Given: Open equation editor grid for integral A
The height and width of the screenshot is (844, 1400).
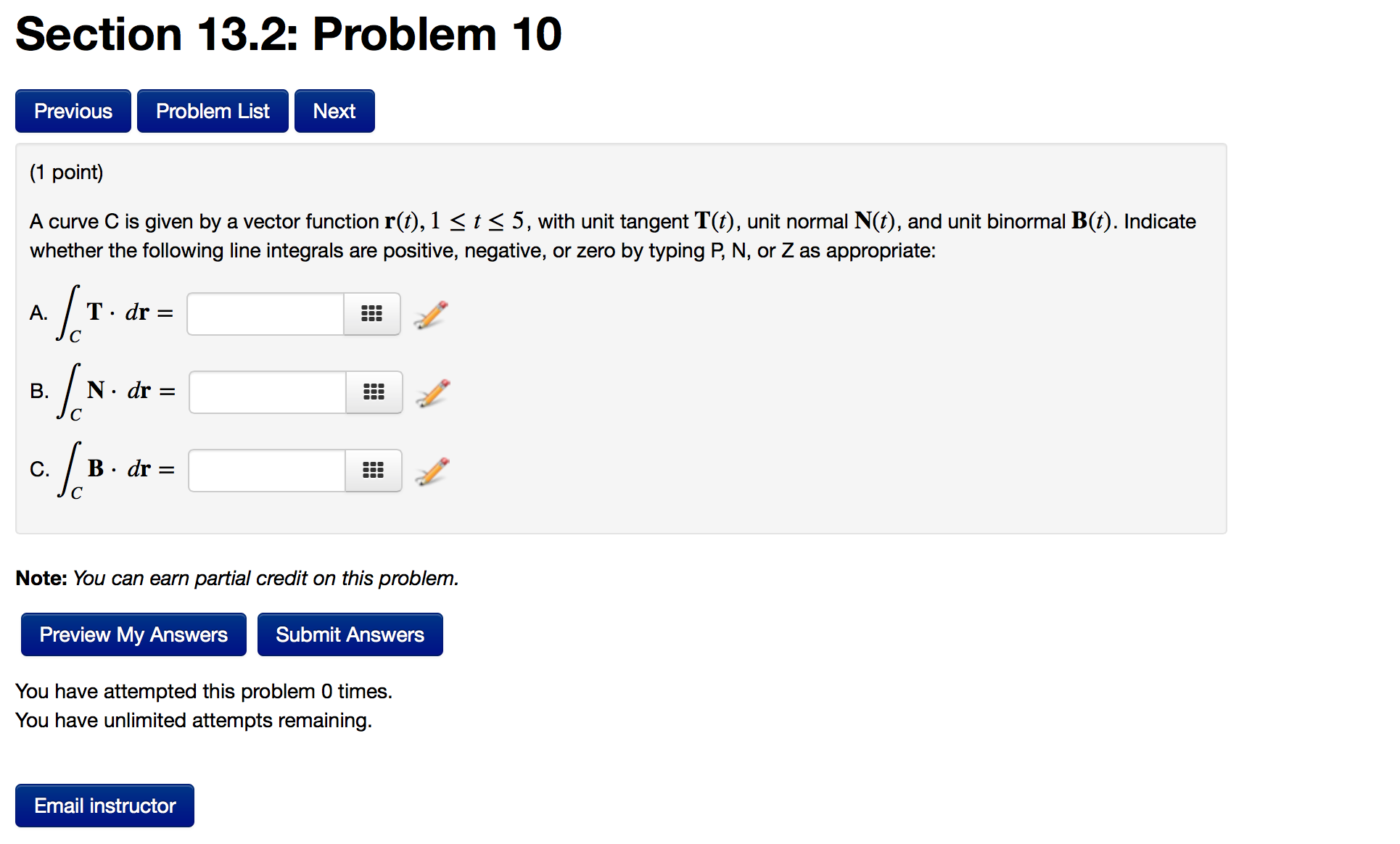Looking at the screenshot, I should [x=371, y=314].
